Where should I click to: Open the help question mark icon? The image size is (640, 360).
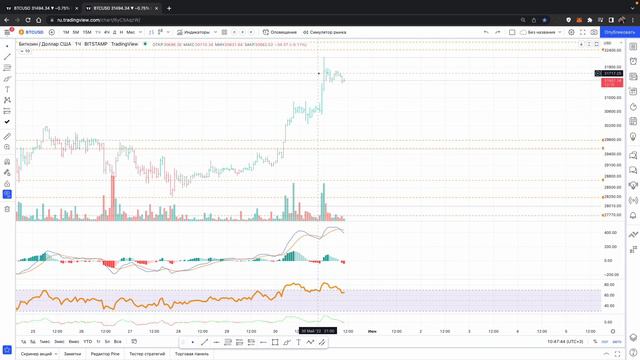pyautogui.click(x=633, y=353)
